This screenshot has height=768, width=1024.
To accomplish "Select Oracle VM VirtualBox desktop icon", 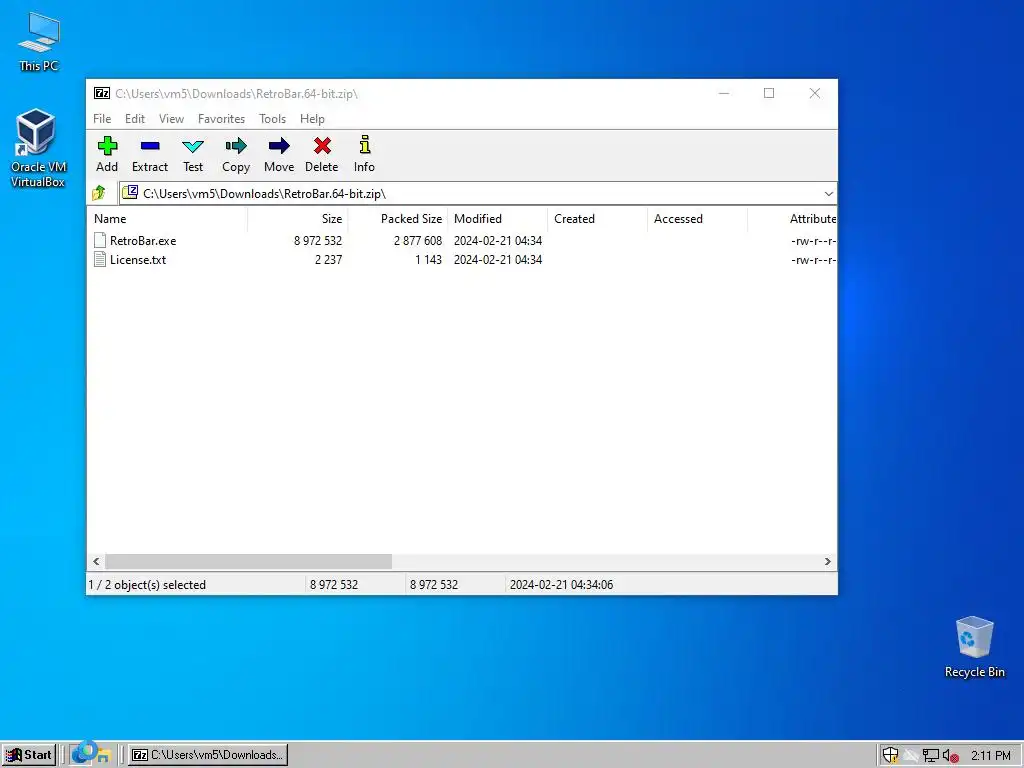I will (x=37, y=148).
